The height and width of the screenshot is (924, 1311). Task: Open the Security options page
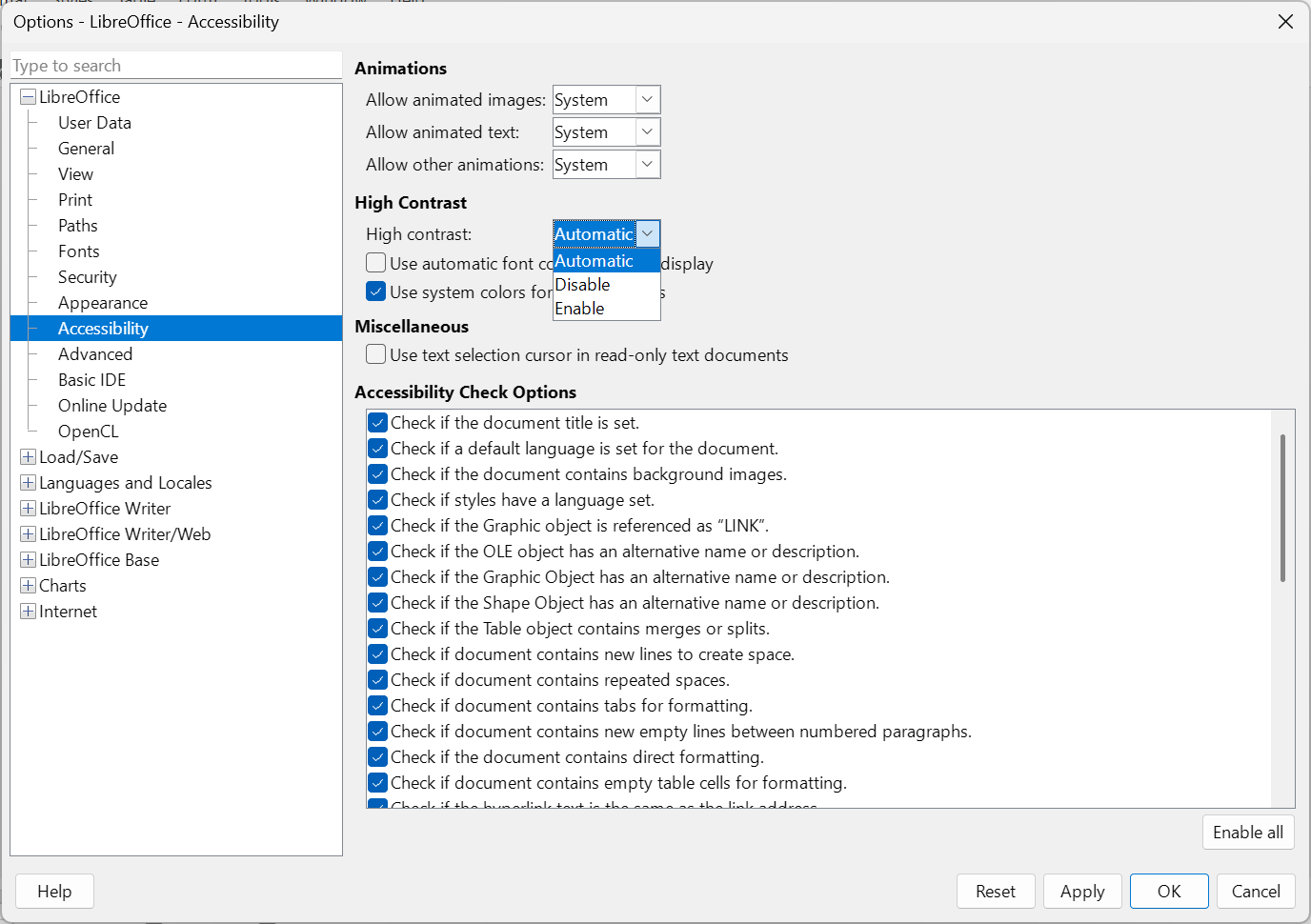(88, 277)
